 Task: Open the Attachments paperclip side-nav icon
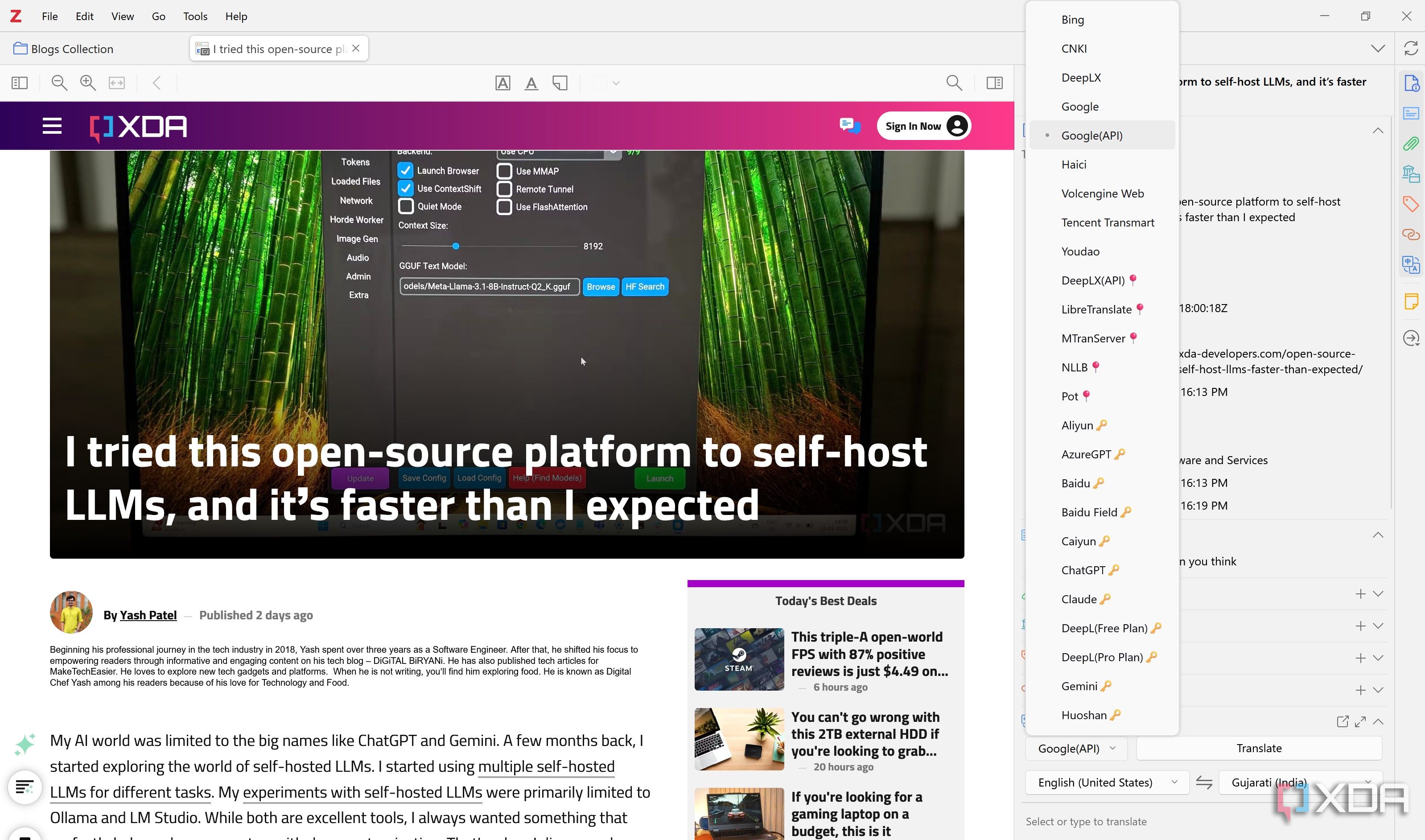coord(1411,144)
